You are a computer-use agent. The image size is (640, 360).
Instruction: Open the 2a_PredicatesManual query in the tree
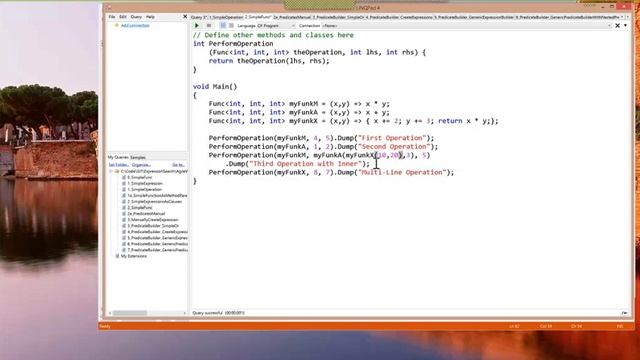coord(146,213)
